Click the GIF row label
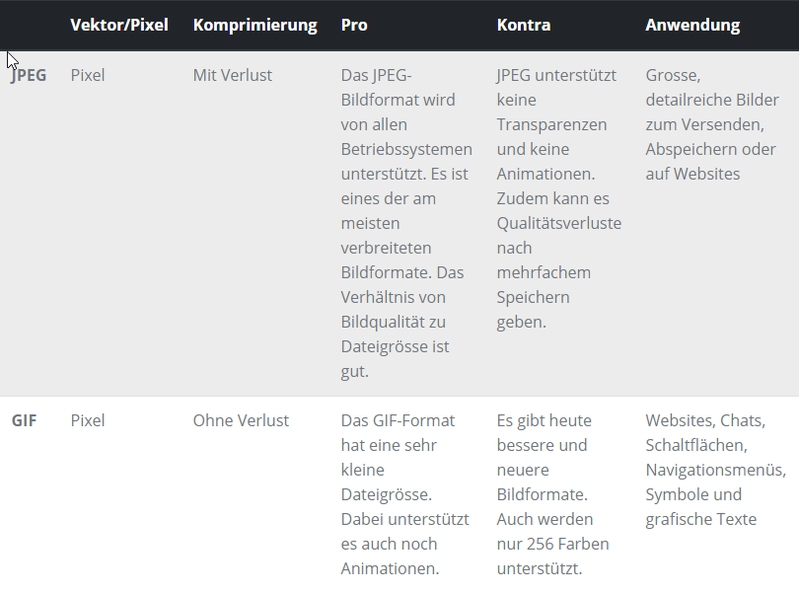This screenshot has height=593, width=800. tap(24, 420)
